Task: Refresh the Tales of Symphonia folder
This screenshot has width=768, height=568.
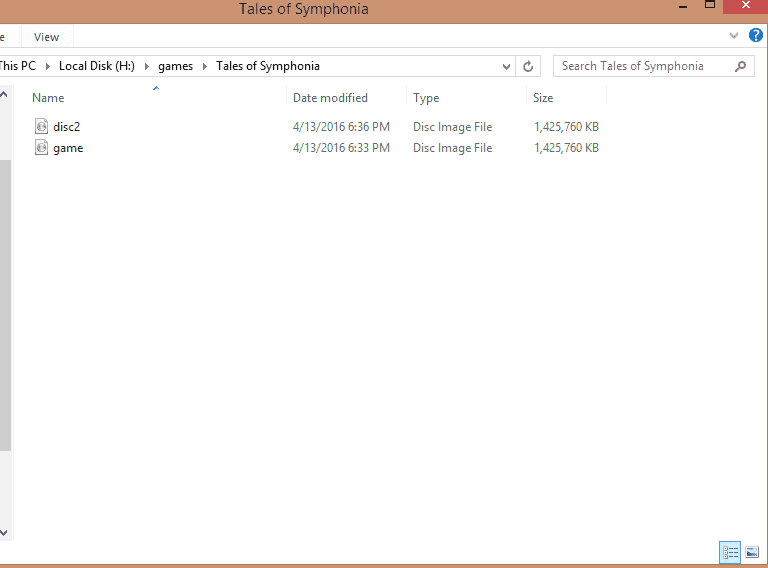Action: [x=528, y=66]
